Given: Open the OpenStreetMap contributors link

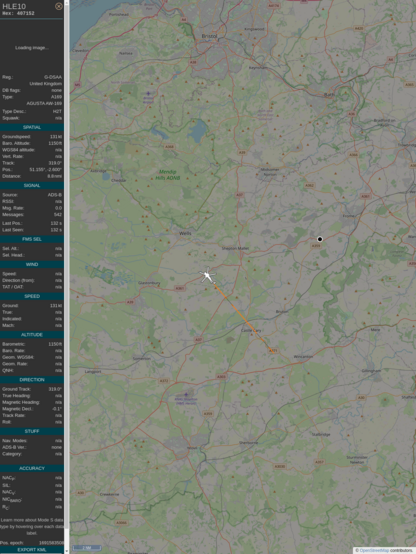Looking at the screenshot, I should click(374, 550).
